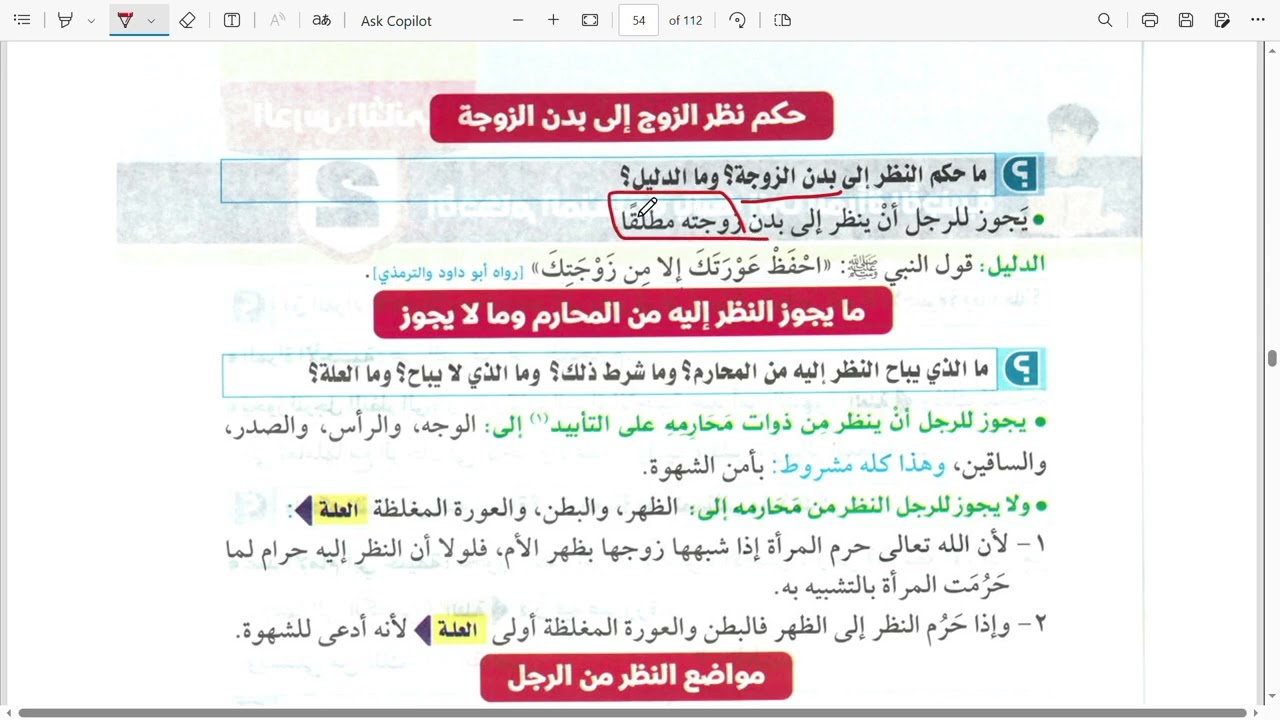The image size is (1280, 720).
Task: Open the more options ellipsis menu
Action: [x=1258, y=20]
